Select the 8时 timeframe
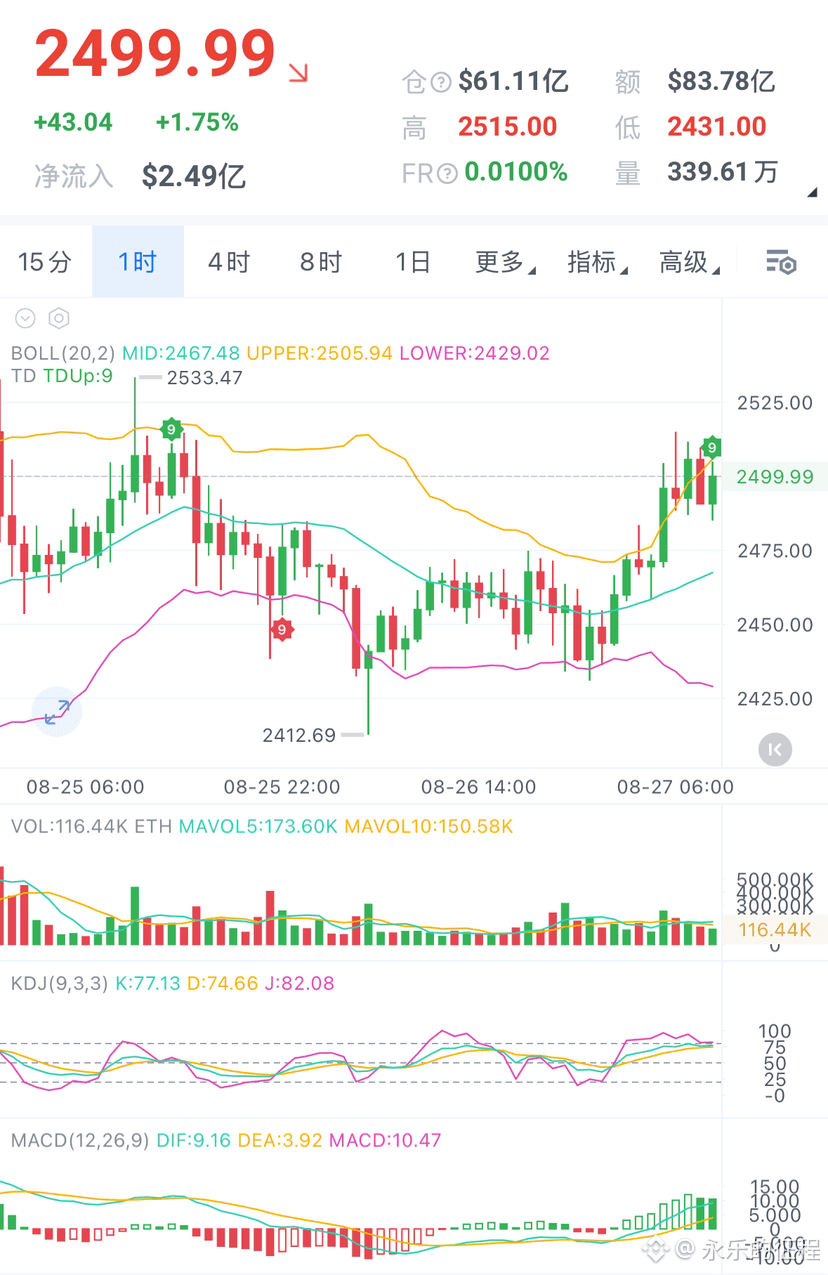This screenshot has height=1275, width=828. (321, 263)
